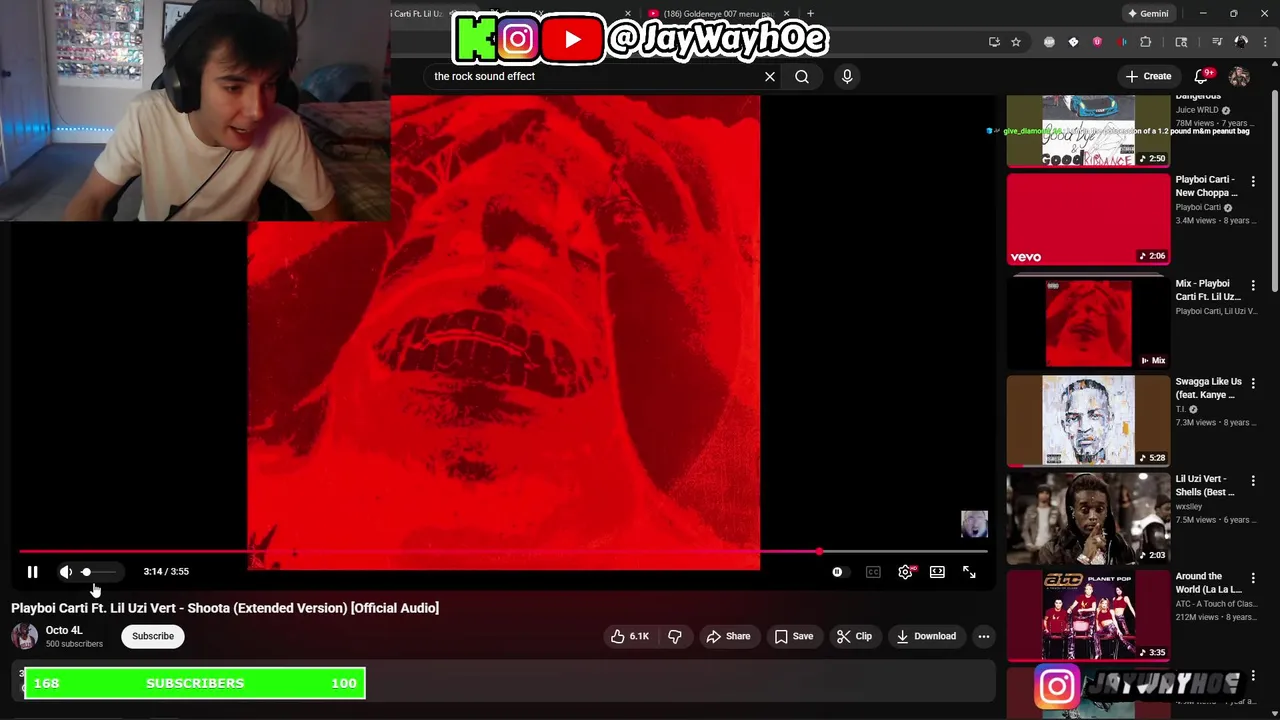The height and width of the screenshot is (720, 1280).
Task: Open Chrome media controls icon
Action: 1217,42
